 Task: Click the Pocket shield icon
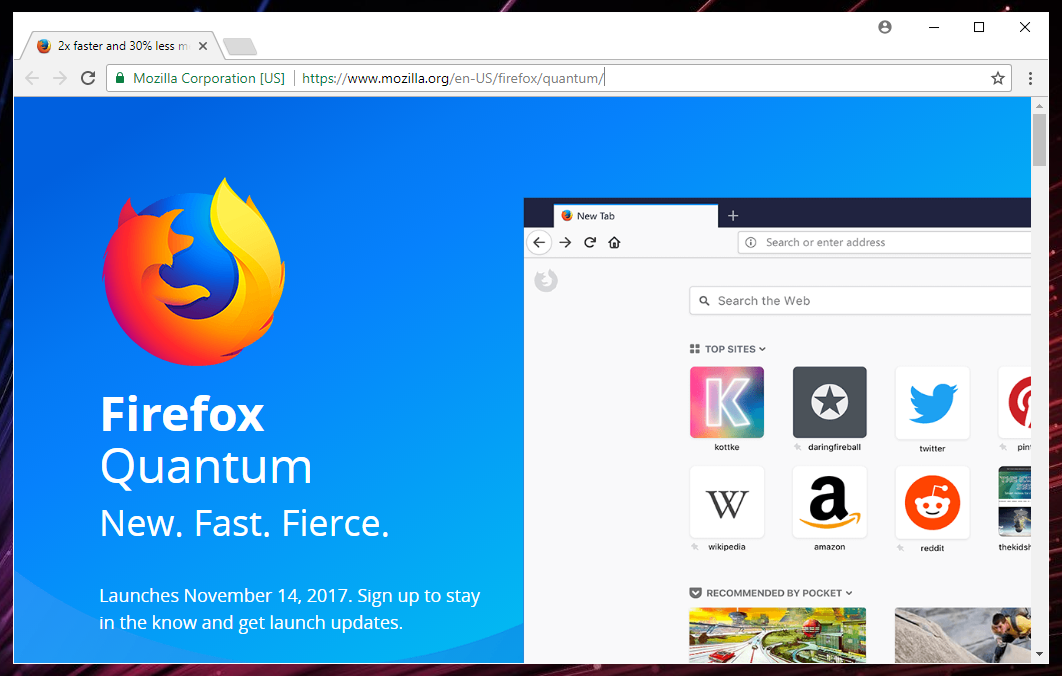(695, 593)
